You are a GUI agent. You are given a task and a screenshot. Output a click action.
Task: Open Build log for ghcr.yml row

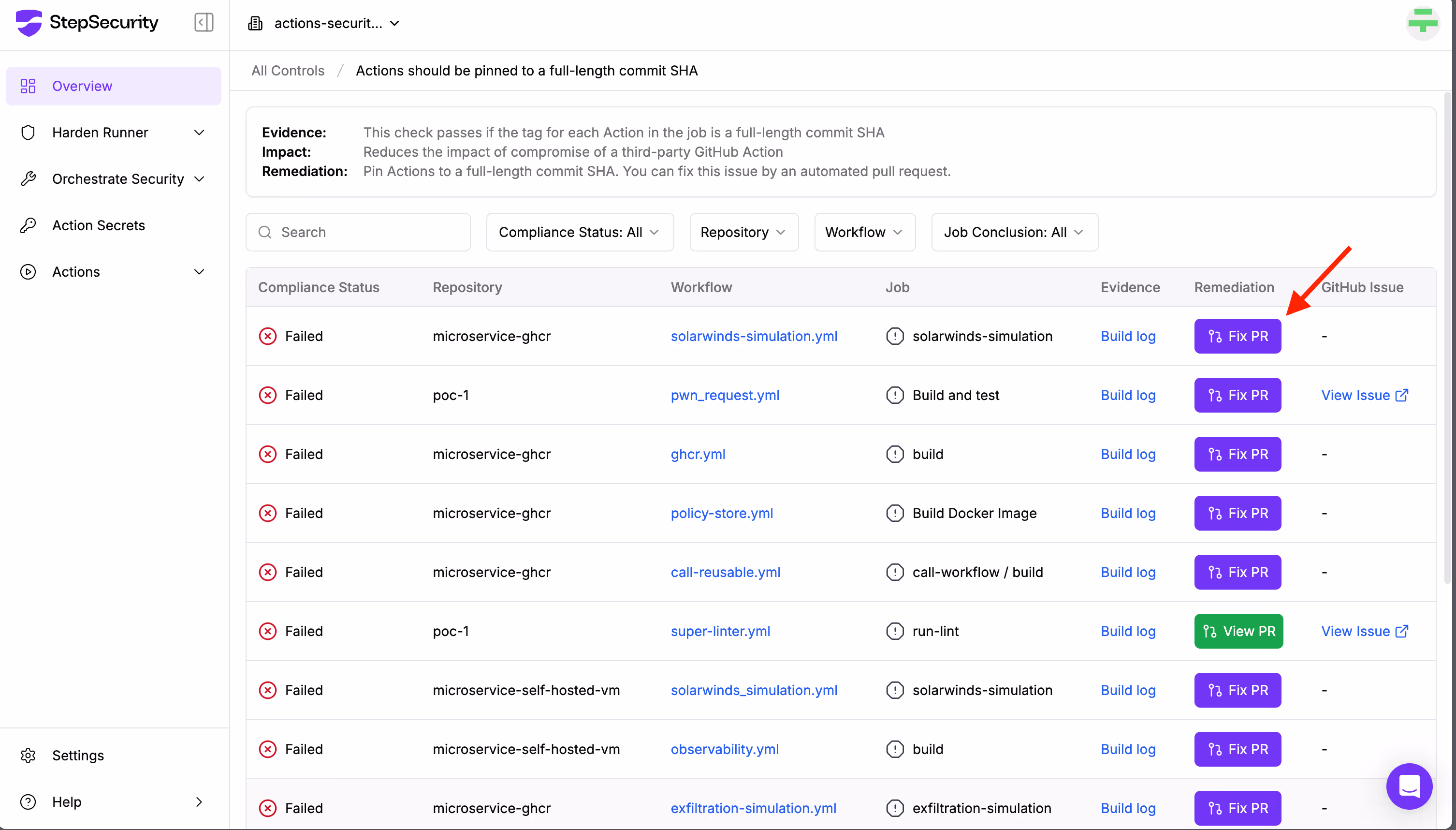tap(1128, 454)
